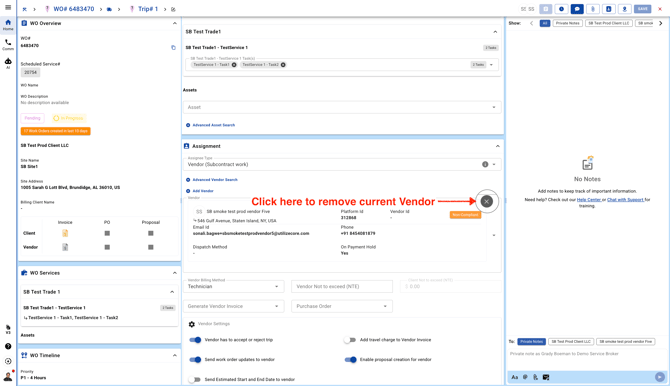
Task: Click the Add Vendor link
Action: pos(200,191)
